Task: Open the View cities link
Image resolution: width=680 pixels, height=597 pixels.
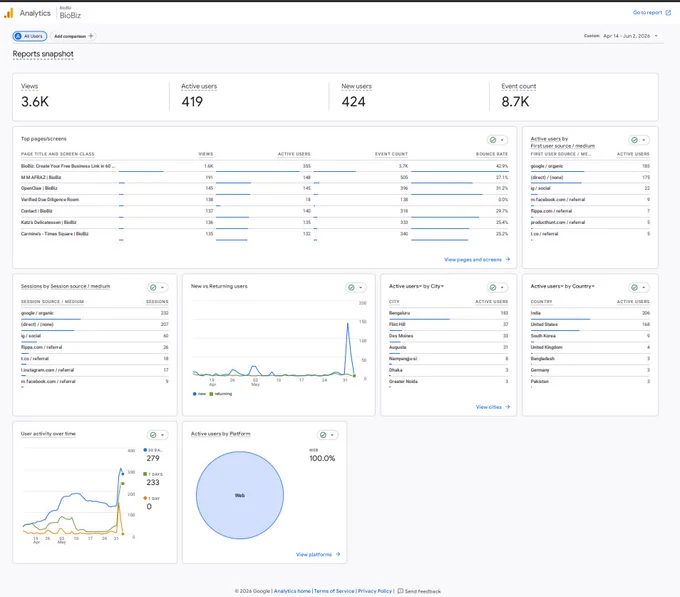Action: click(x=493, y=407)
